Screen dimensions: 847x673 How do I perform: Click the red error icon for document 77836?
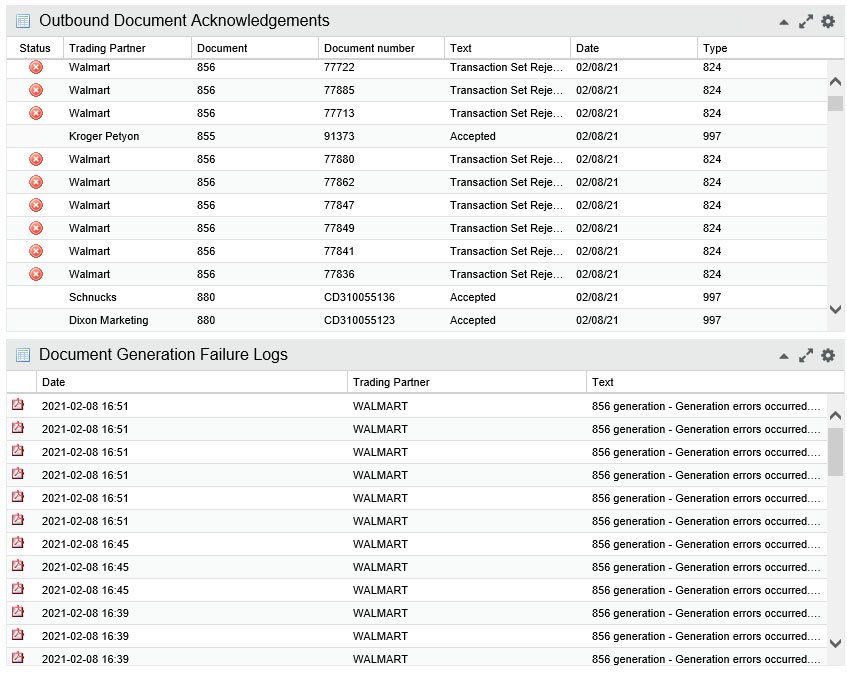point(36,274)
